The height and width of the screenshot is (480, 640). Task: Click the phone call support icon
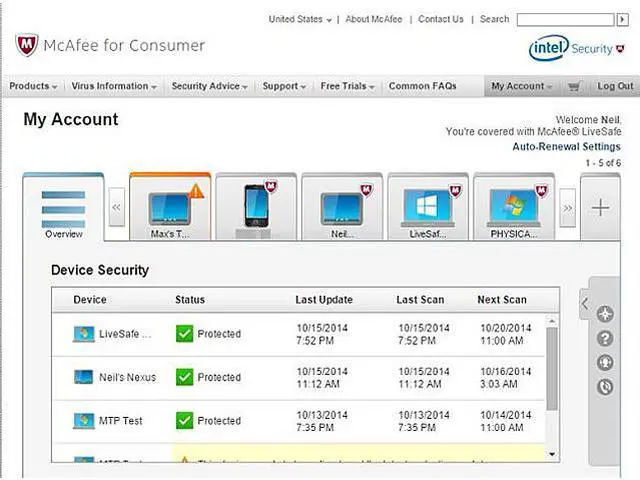tap(604, 387)
